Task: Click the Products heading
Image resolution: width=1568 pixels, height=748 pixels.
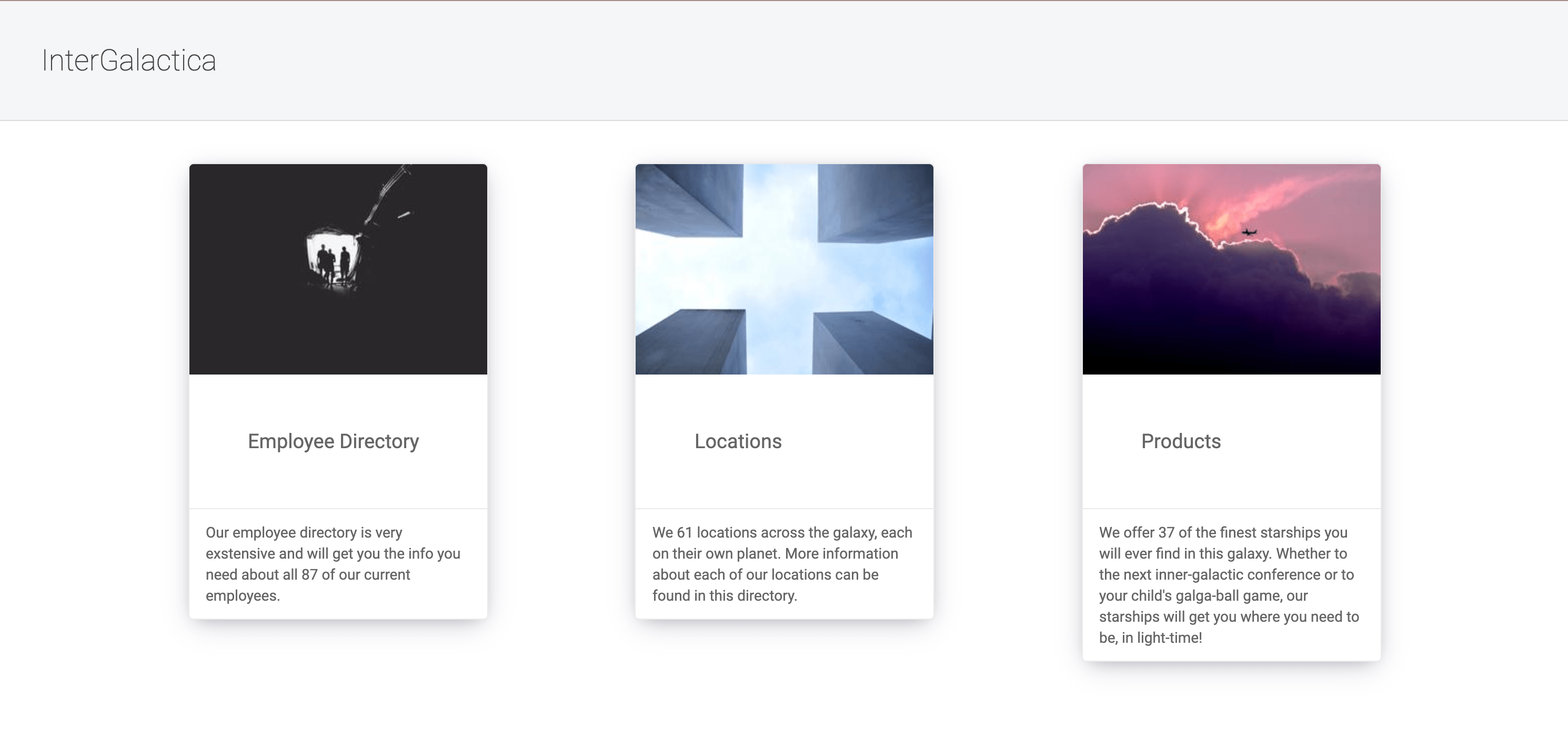Action: click(x=1180, y=441)
